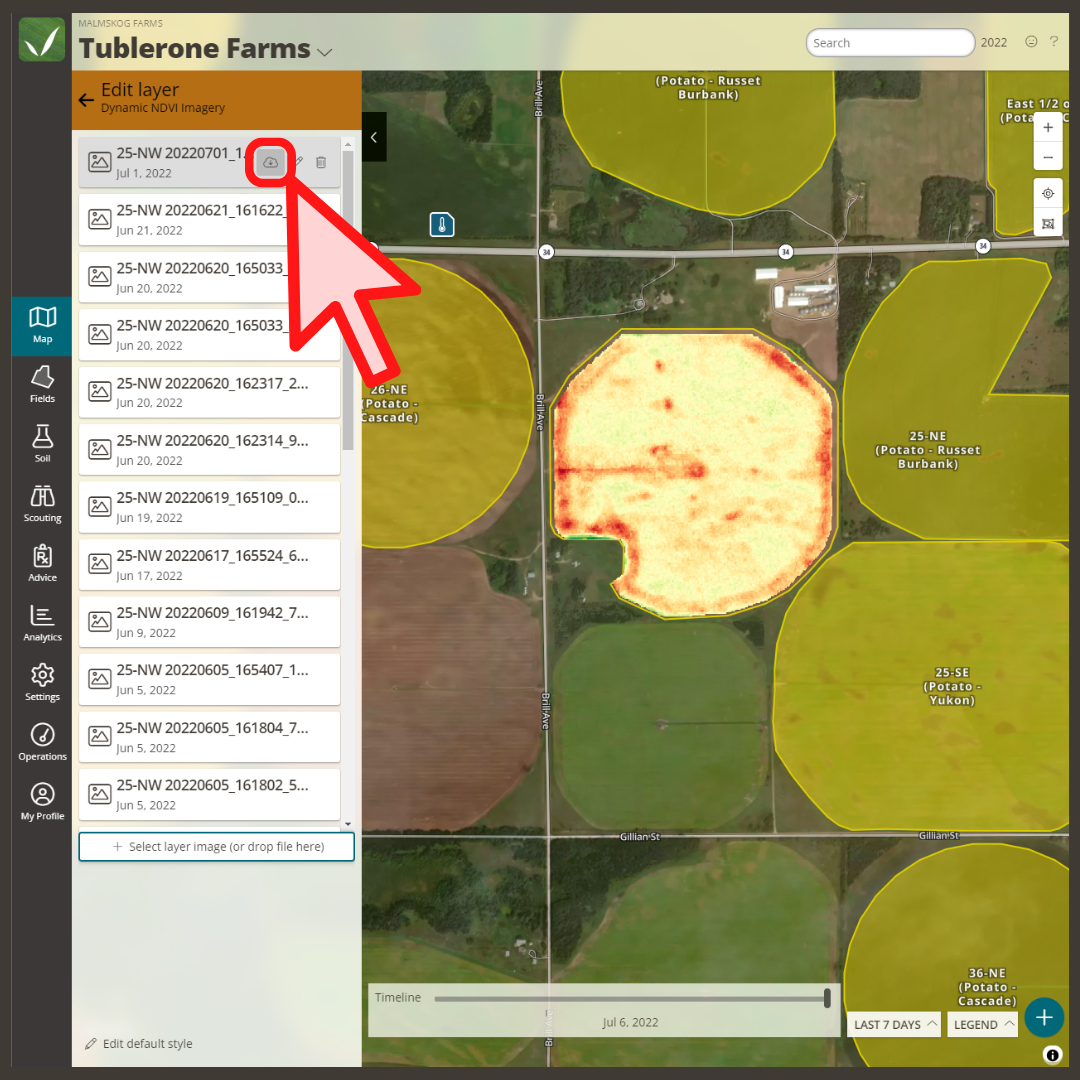Select layer 25-NW 20220620_162314_9

click(209, 449)
